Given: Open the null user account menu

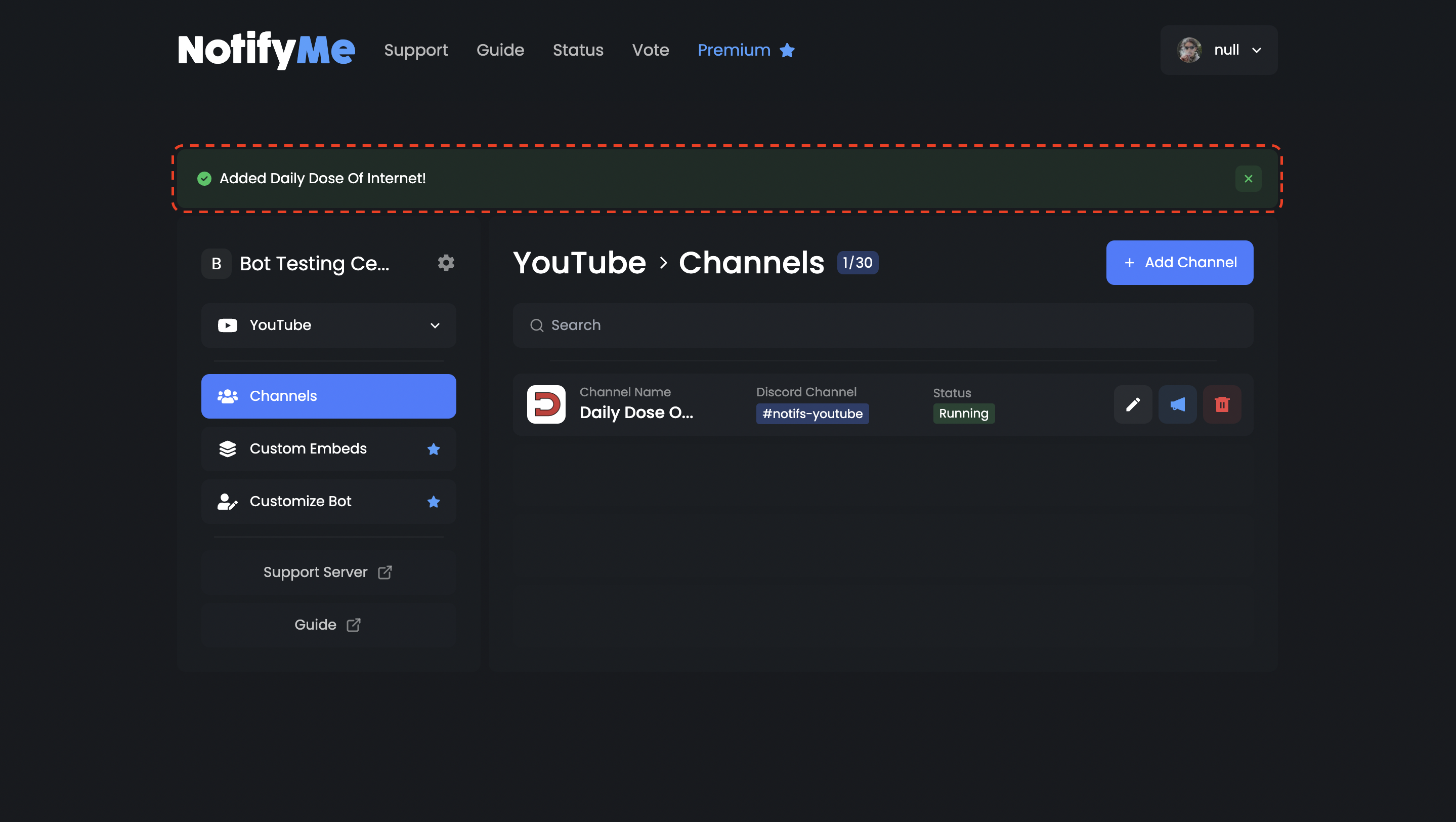Looking at the screenshot, I should pos(1219,50).
